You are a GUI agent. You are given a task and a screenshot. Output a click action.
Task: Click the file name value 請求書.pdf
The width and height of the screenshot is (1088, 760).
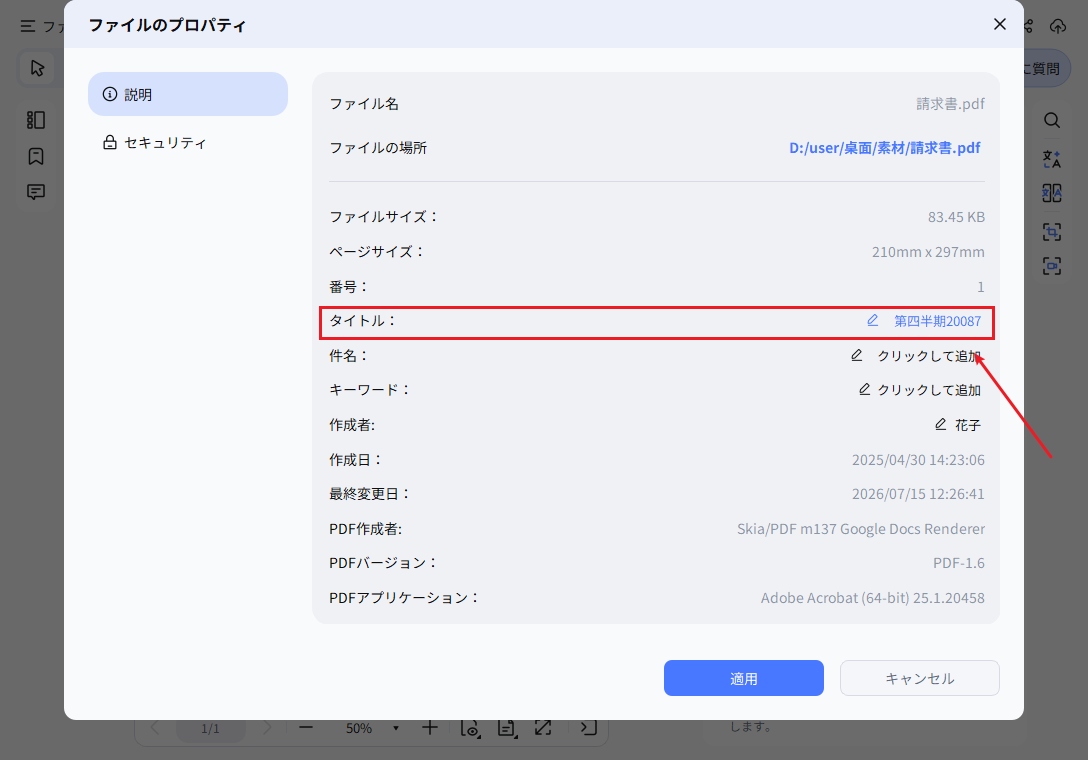coord(950,103)
